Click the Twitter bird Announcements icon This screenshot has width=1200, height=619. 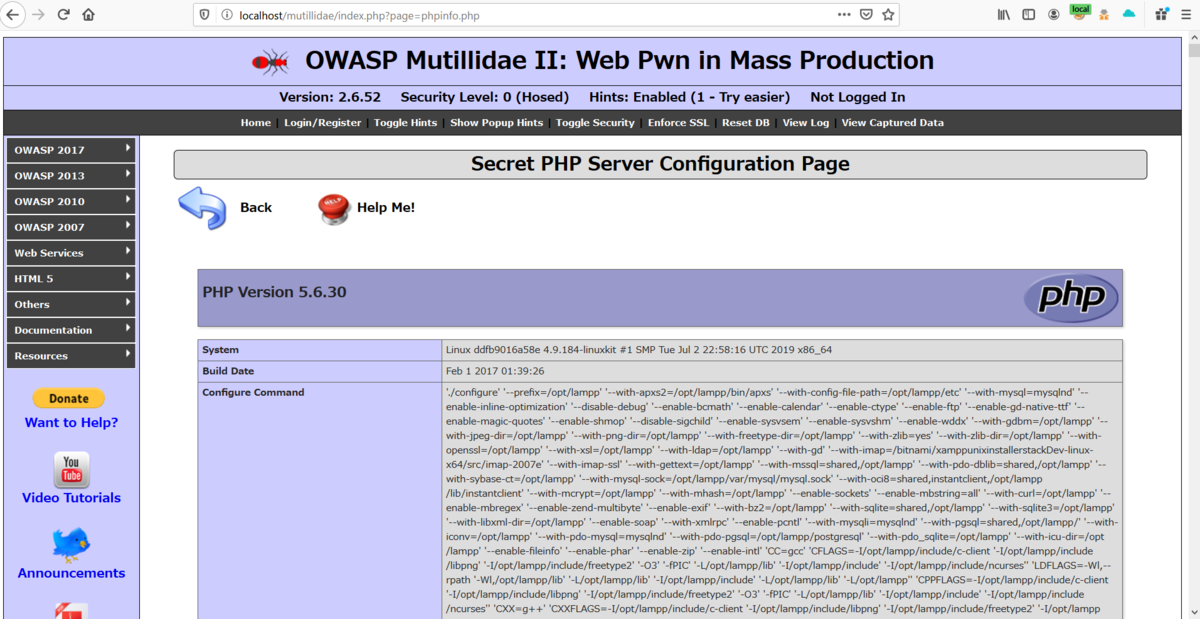pos(71,545)
